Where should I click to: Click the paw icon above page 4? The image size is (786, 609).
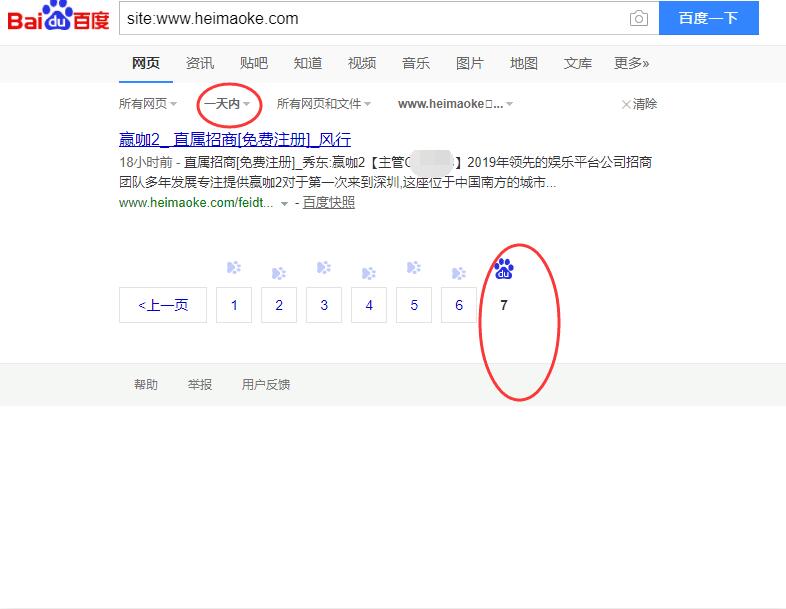368,273
